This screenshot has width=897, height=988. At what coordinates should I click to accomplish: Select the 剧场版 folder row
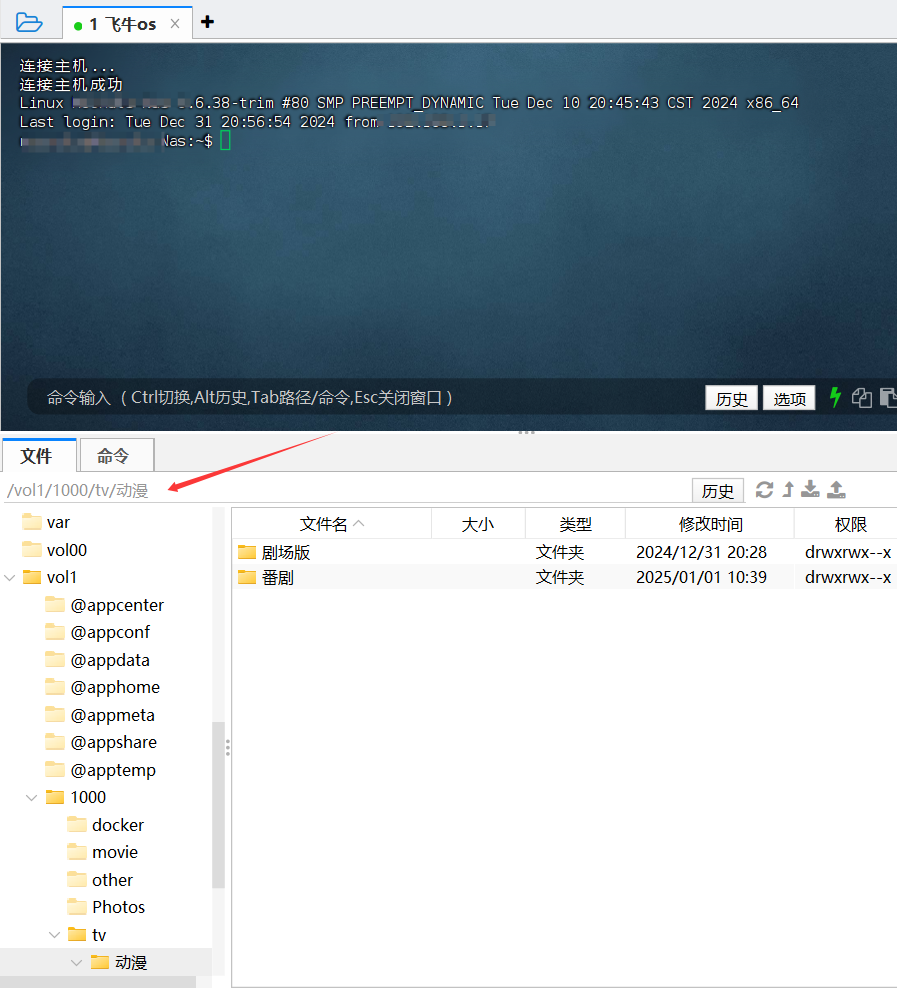pos(564,553)
